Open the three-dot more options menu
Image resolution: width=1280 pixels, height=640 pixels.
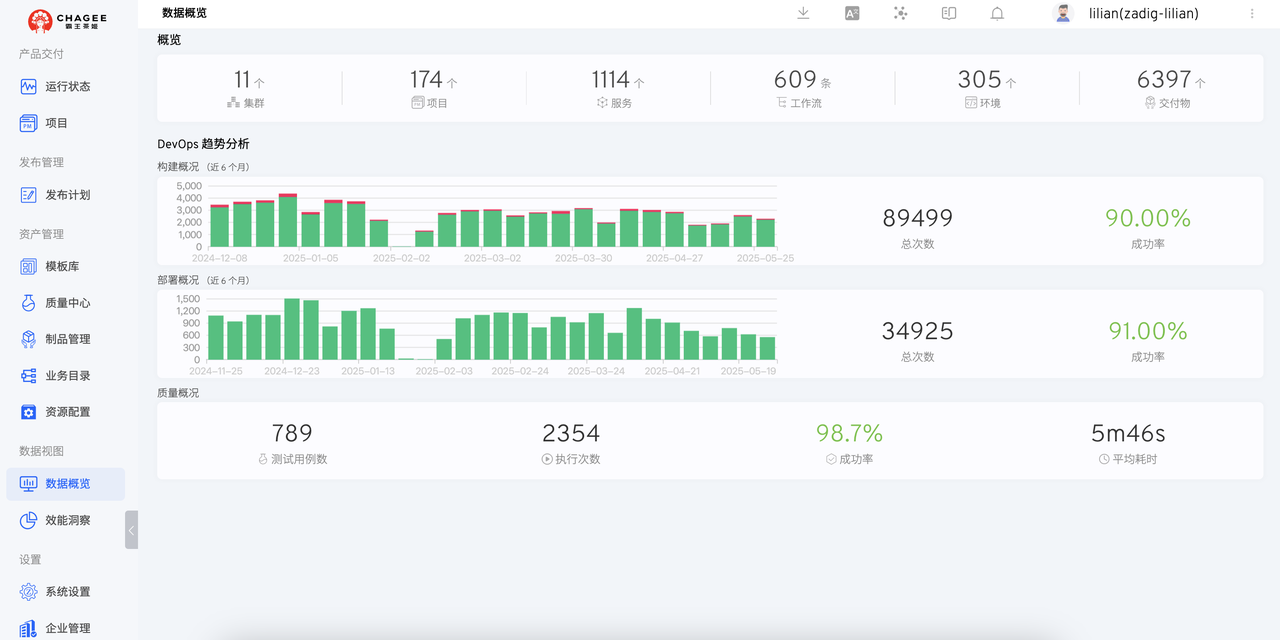point(1252,14)
